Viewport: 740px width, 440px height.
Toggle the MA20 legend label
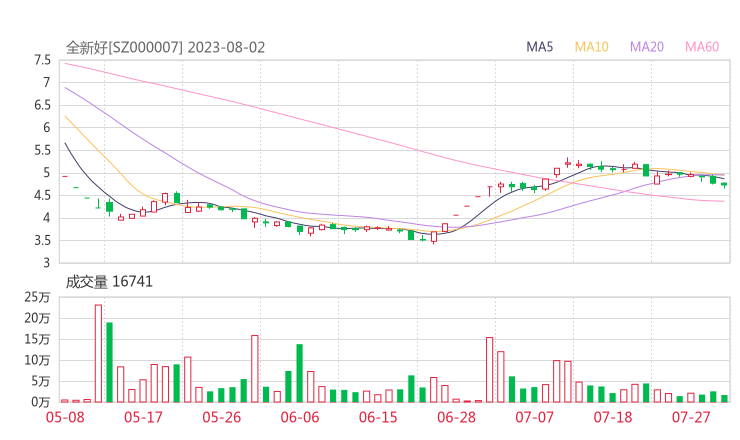[x=647, y=47]
